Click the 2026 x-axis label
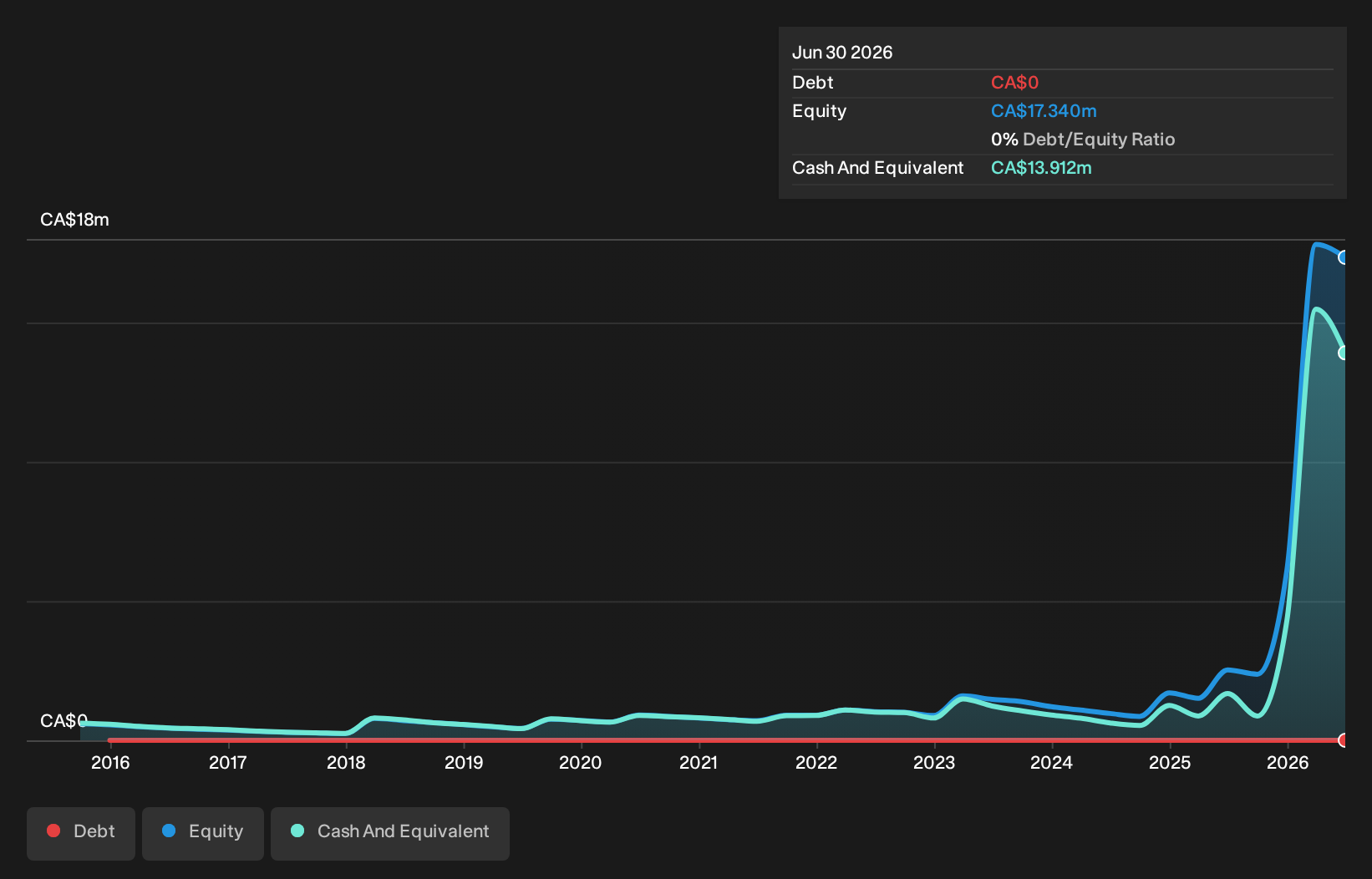 coord(1288,762)
